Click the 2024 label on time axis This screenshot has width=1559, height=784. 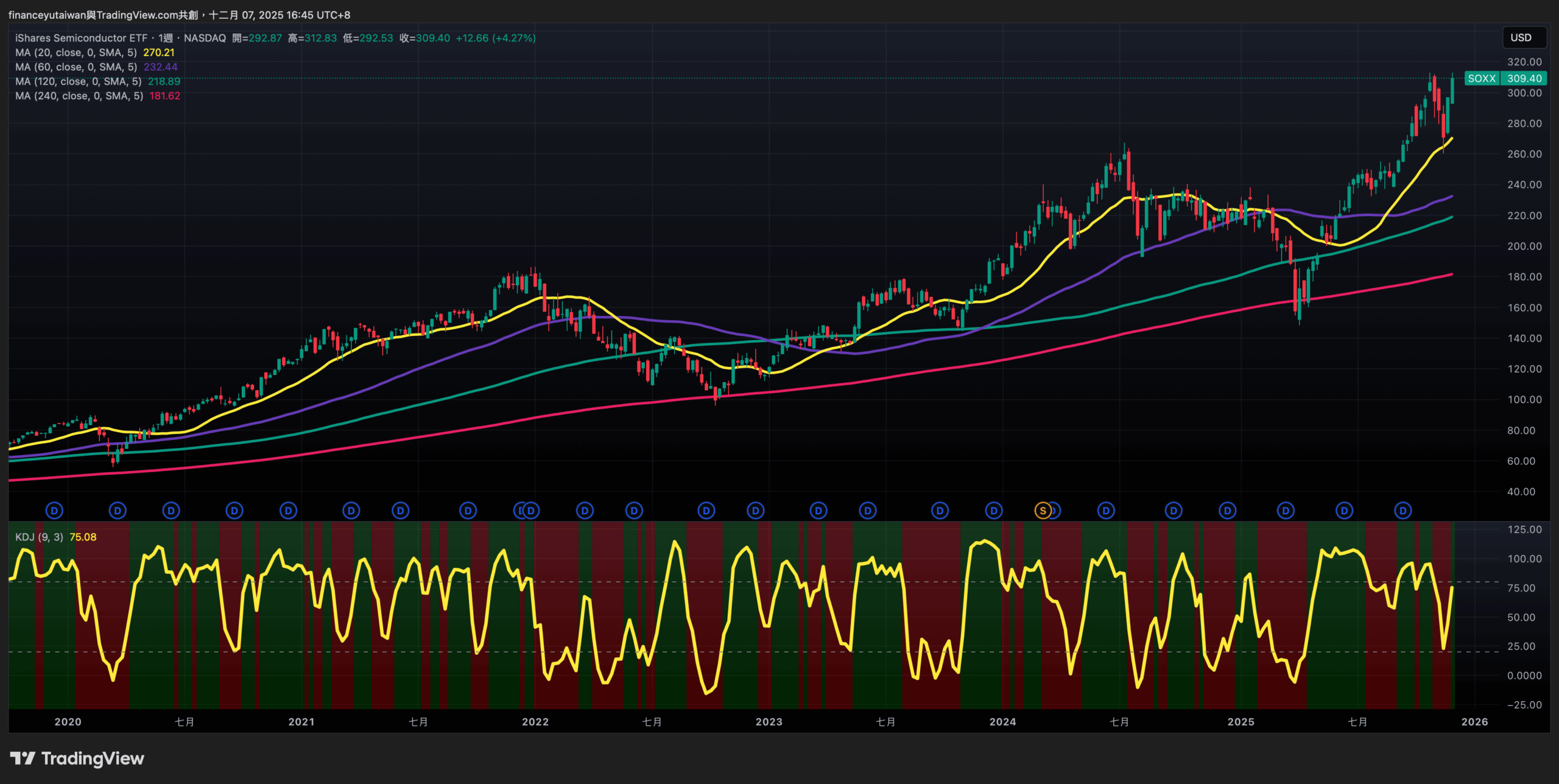pos(1002,722)
